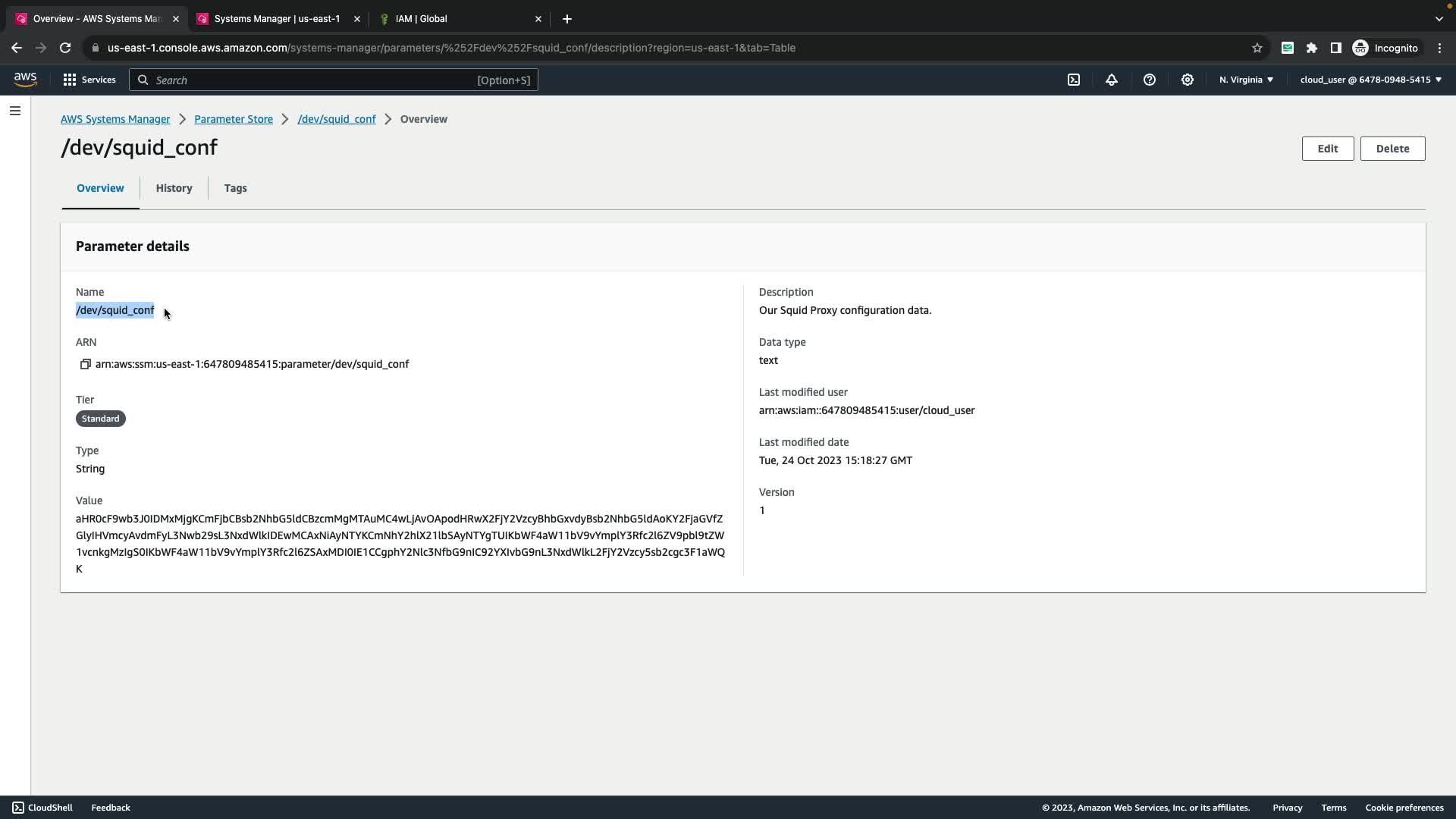Open the AWS CloudShell header icon

click(1074, 80)
